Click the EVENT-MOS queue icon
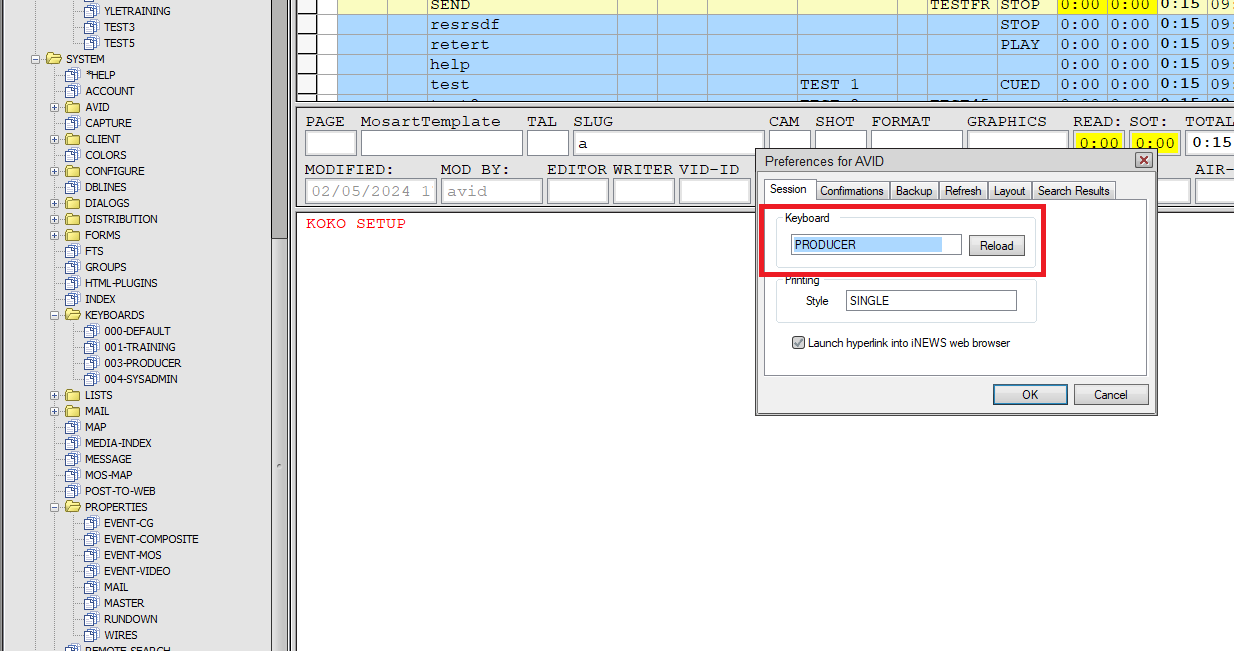Screen dimensions: 1234x651 click(92, 555)
